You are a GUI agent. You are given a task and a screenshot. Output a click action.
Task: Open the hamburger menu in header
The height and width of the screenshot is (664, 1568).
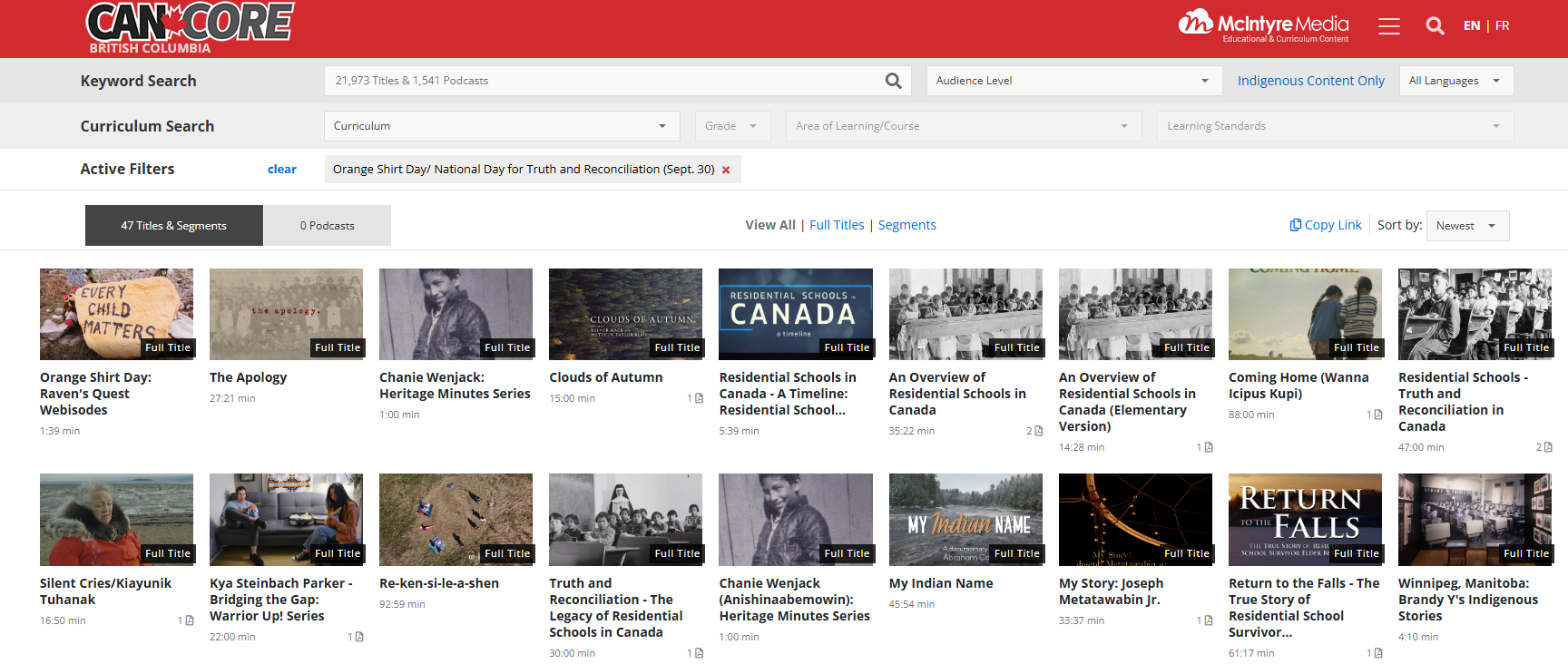click(1388, 26)
